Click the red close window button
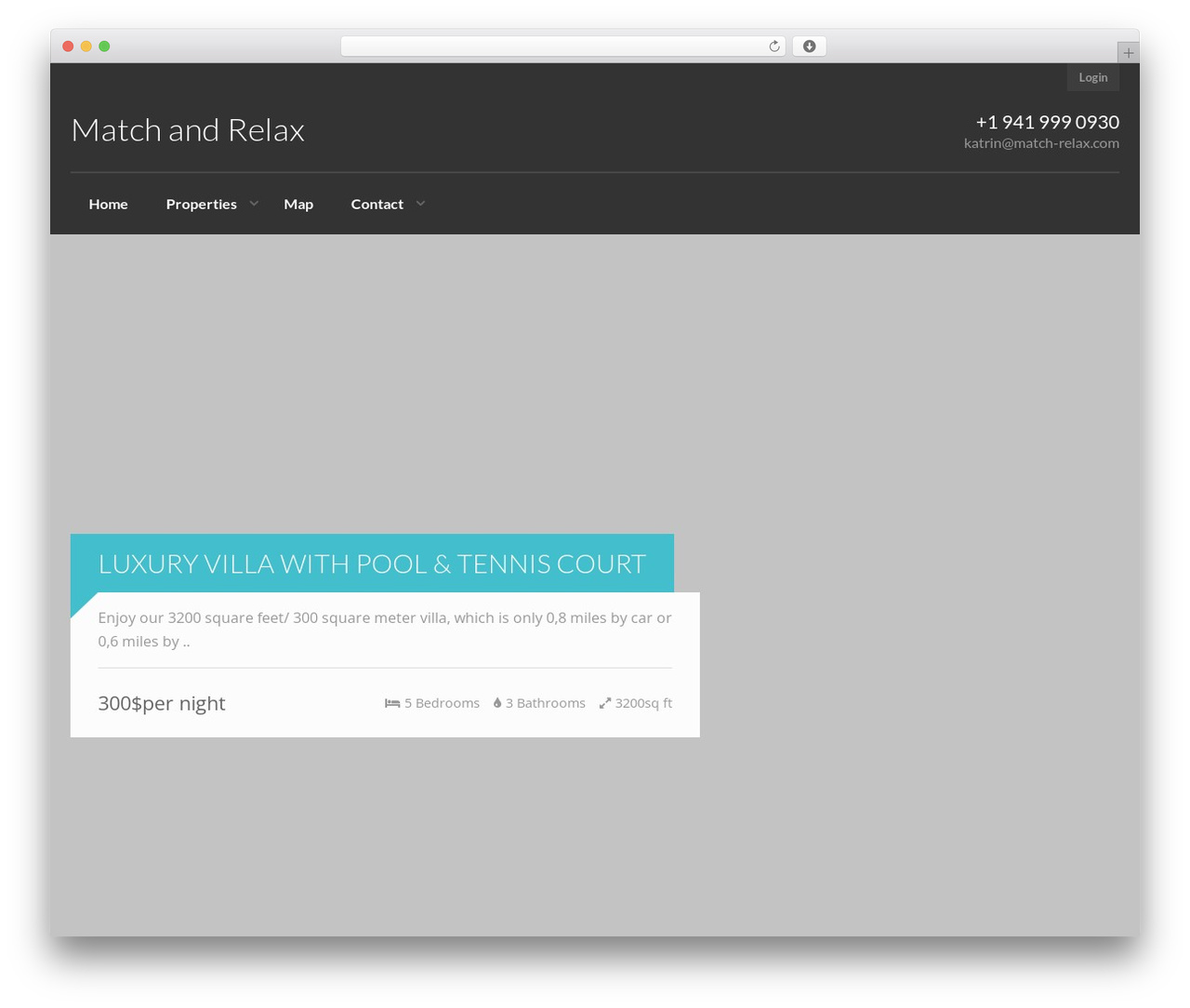Screen dimensions: 1190x1008 click(x=68, y=46)
